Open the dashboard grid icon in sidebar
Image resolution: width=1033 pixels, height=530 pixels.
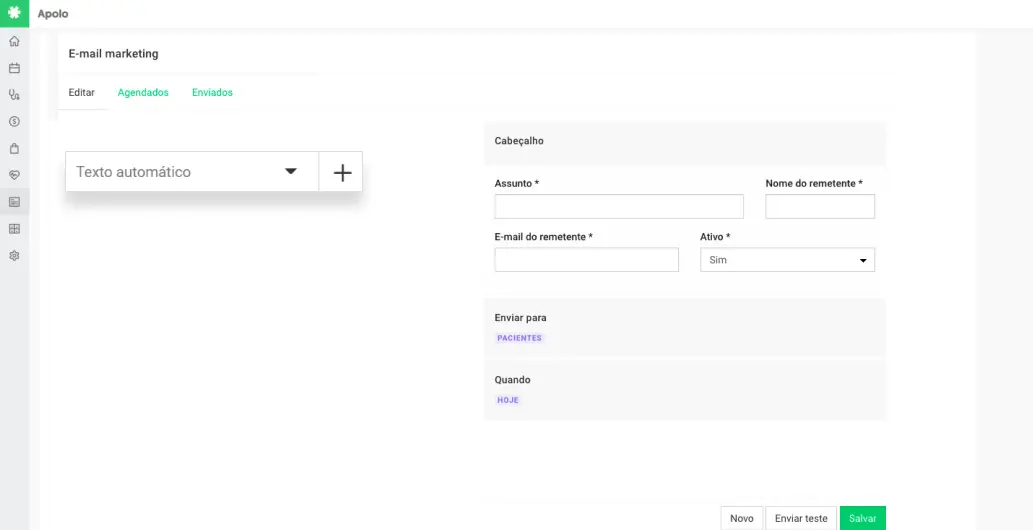[x=14, y=229]
